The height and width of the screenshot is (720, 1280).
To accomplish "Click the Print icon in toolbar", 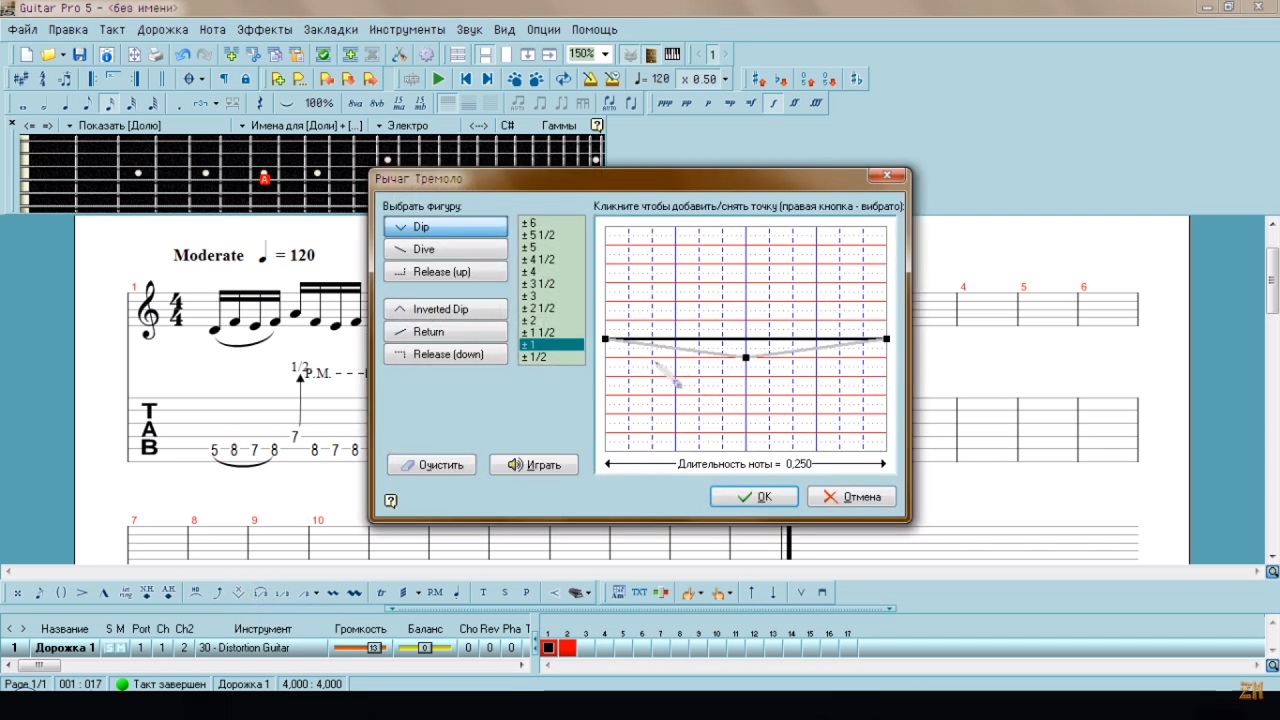I will (156, 54).
